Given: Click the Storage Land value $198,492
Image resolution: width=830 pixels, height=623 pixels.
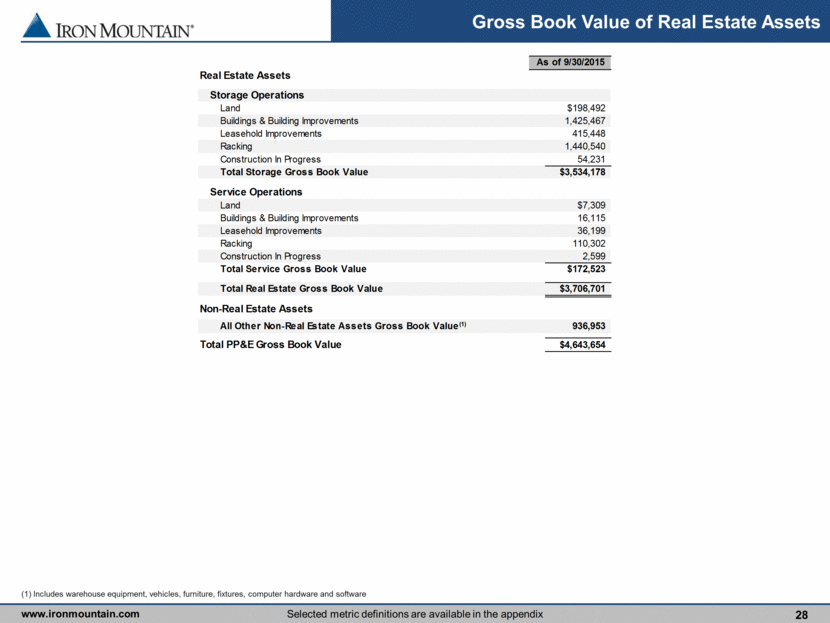Looking at the screenshot, I should point(585,108).
